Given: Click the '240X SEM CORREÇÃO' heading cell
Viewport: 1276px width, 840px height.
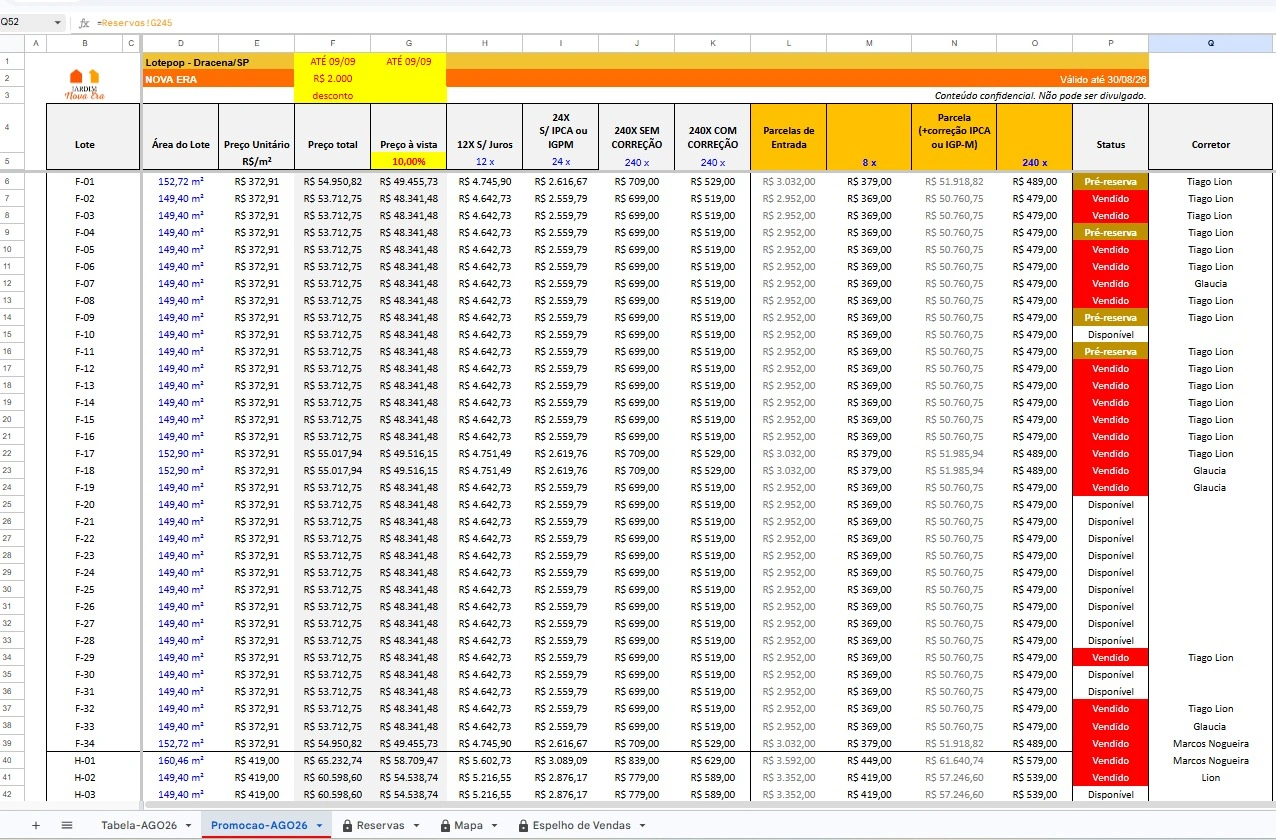Looking at the screenshot, I should (637, 137).
